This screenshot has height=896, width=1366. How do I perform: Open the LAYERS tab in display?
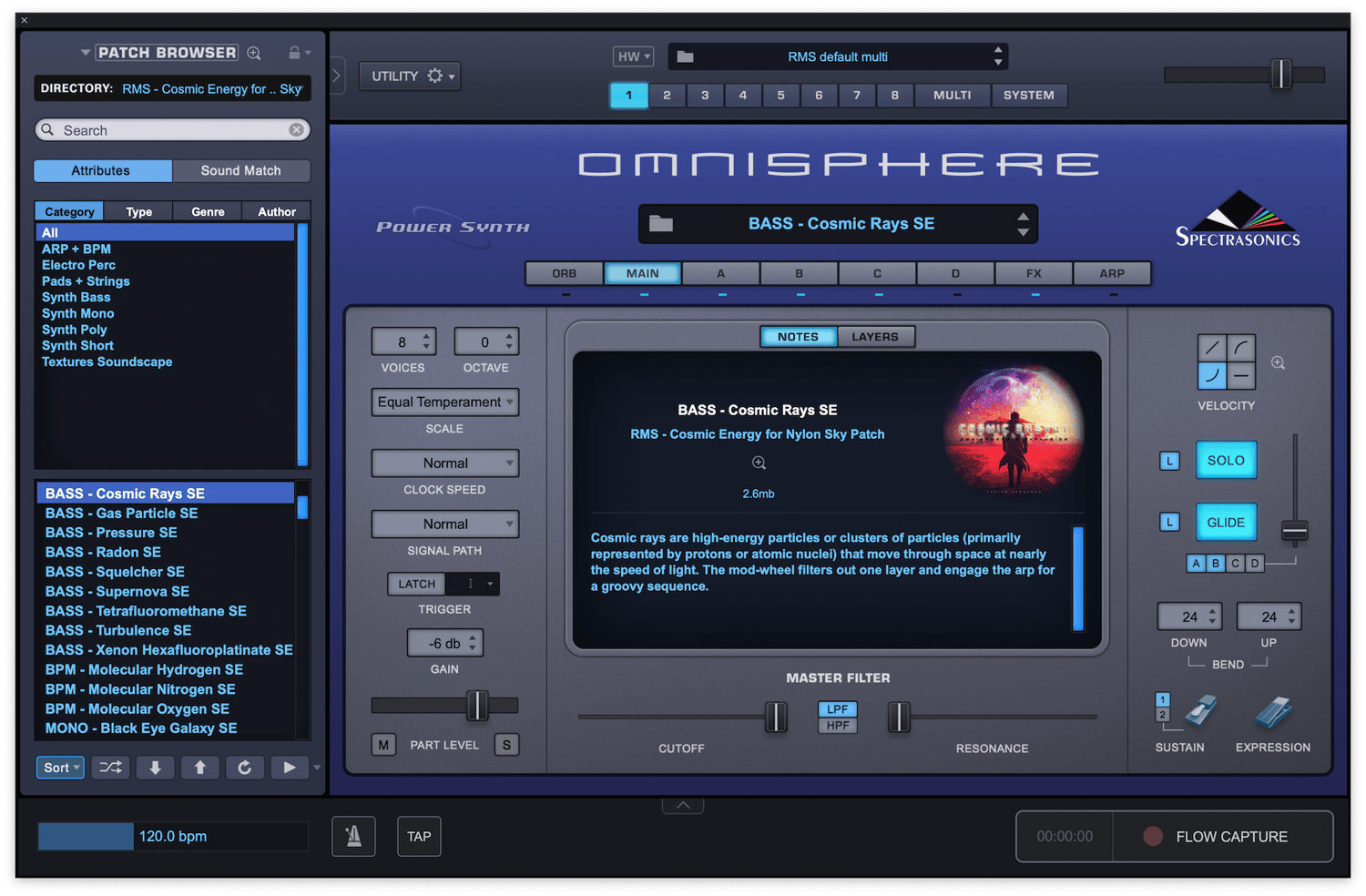[875, 337]
